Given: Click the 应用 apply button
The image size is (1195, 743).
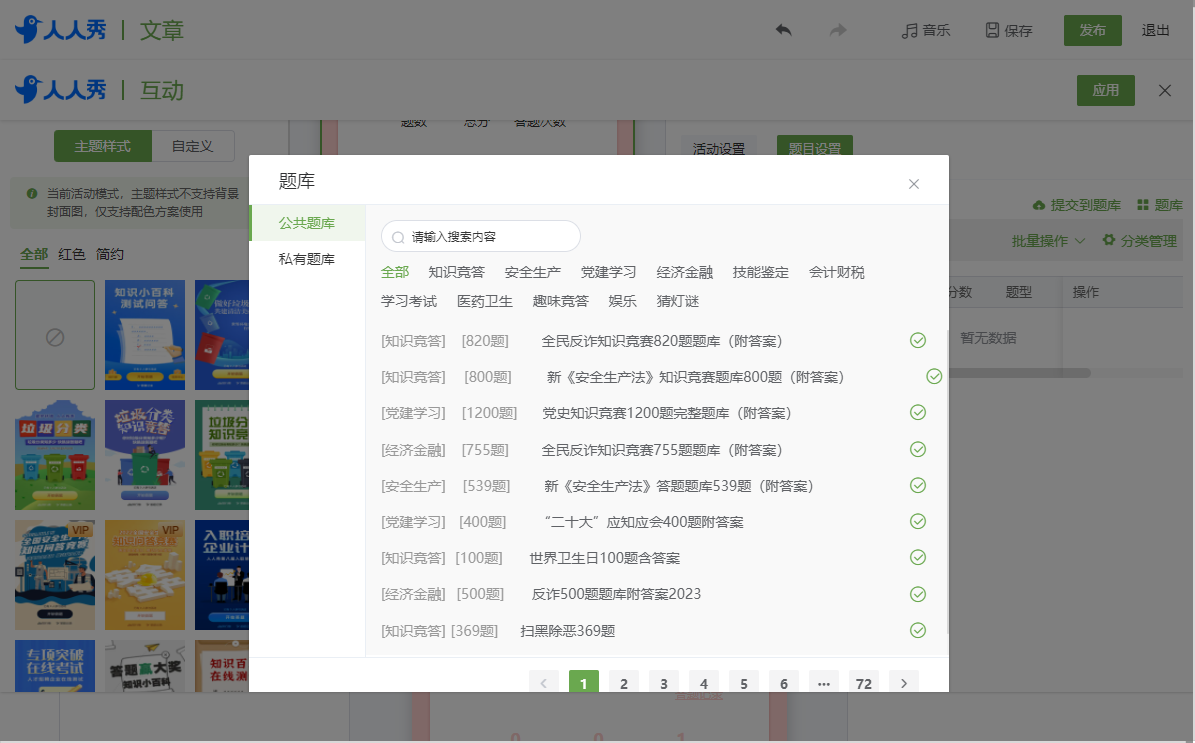Looking at the screenshot, I should tap(1106, 90).
